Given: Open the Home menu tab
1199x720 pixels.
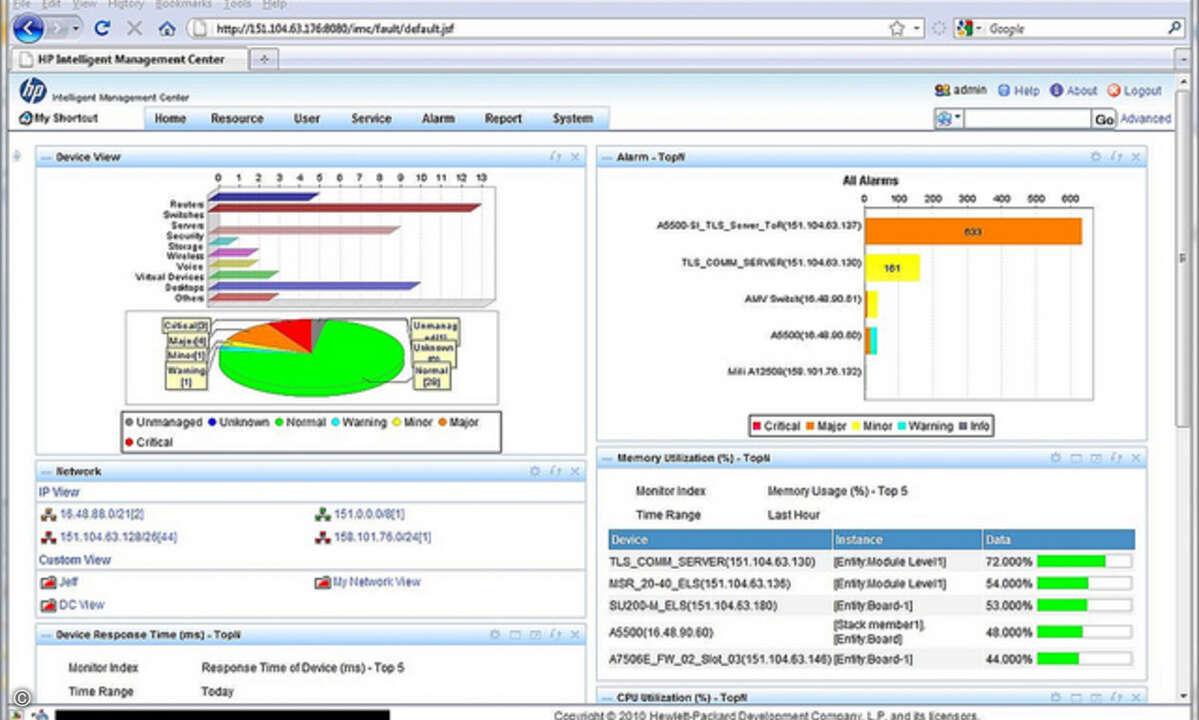Looking at the screenshot, I should pyautogui.click(x=170, y=118).
